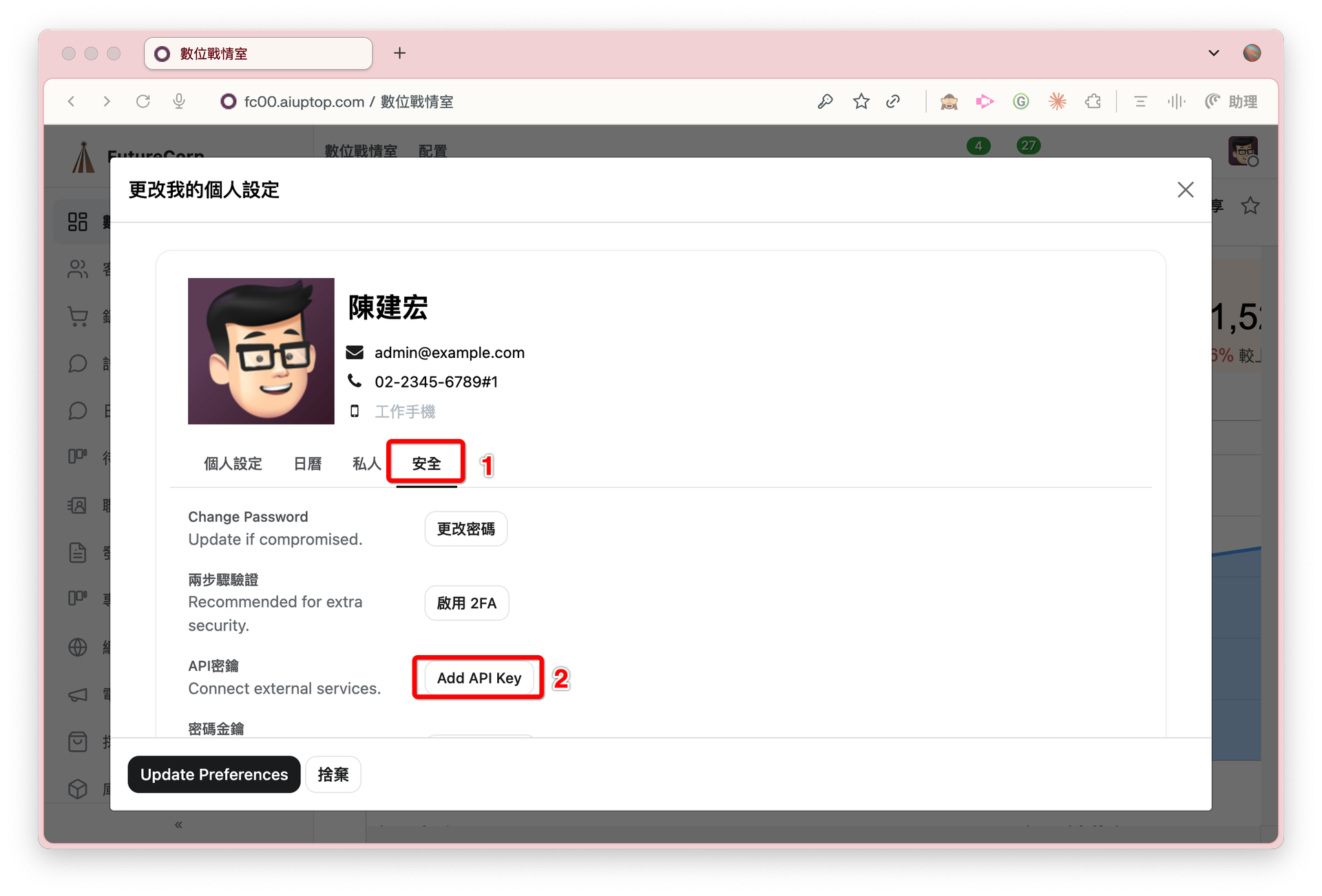Reload the page
This screenshot has height=896, width=1322.
pyautogui.click(x=143, y=102)
